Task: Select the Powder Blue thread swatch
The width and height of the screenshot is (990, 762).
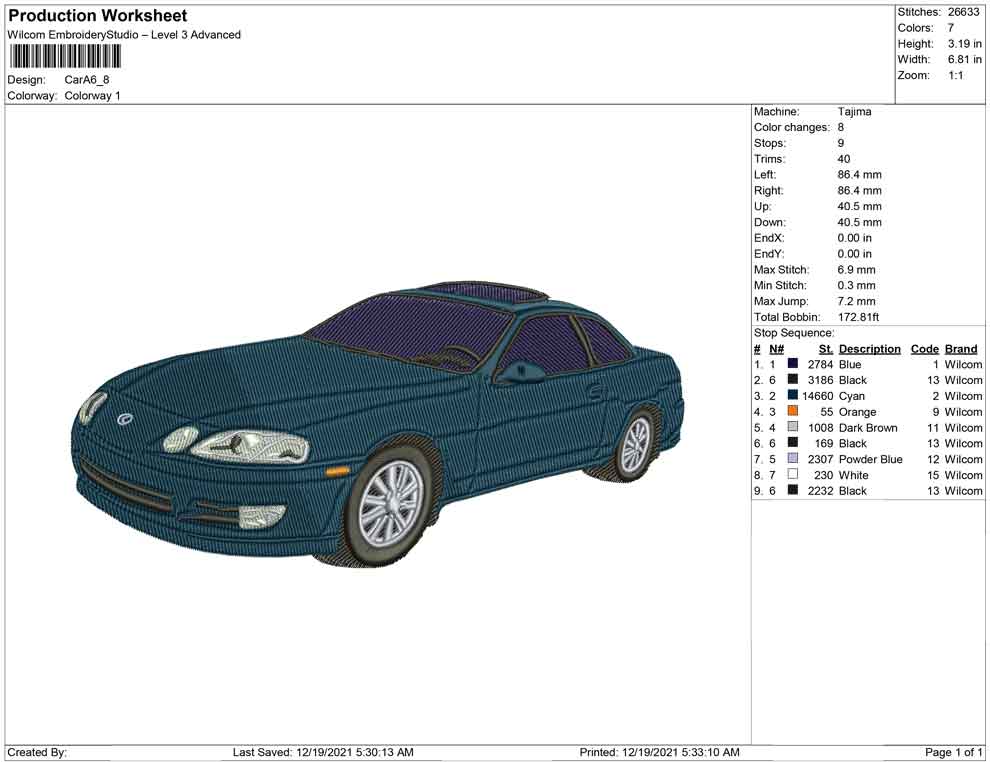Action: pos(793,459)
